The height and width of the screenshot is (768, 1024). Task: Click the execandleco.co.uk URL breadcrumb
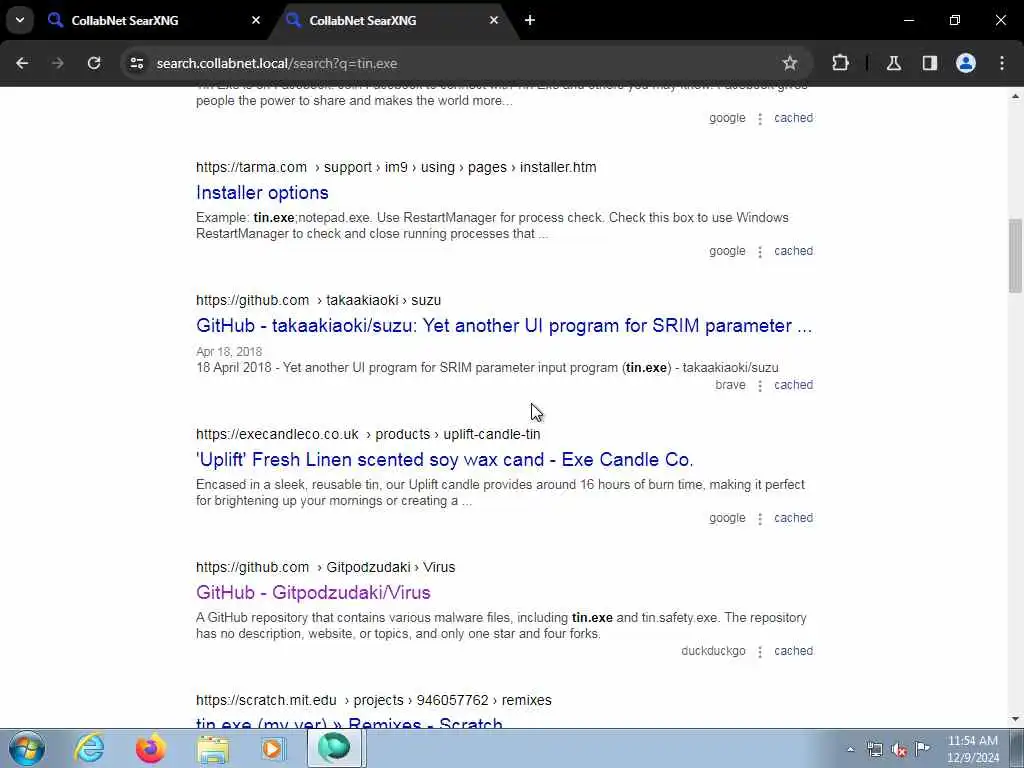(368, 434)
